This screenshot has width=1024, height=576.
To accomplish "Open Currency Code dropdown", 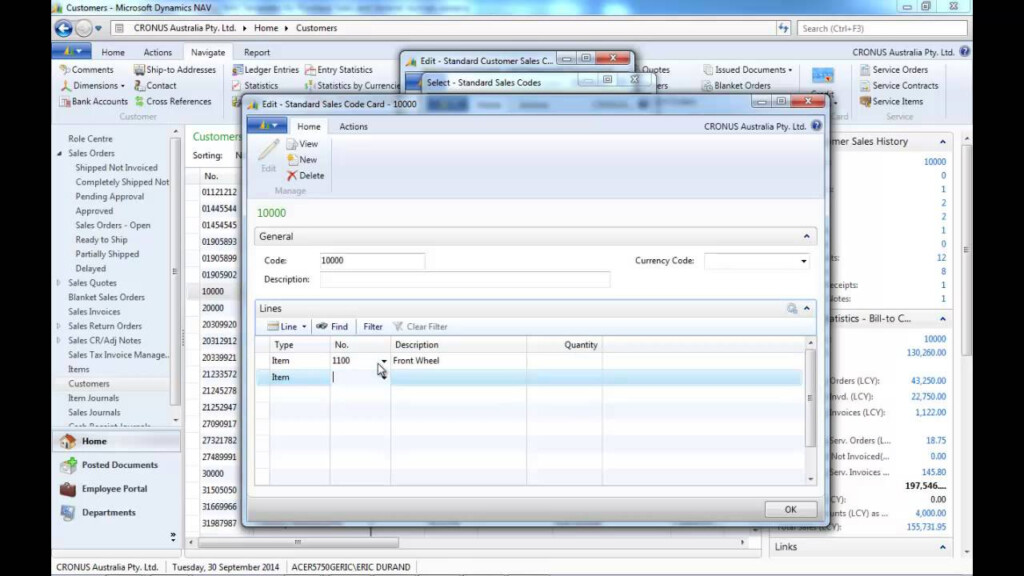I will click(x=803, y=261).
